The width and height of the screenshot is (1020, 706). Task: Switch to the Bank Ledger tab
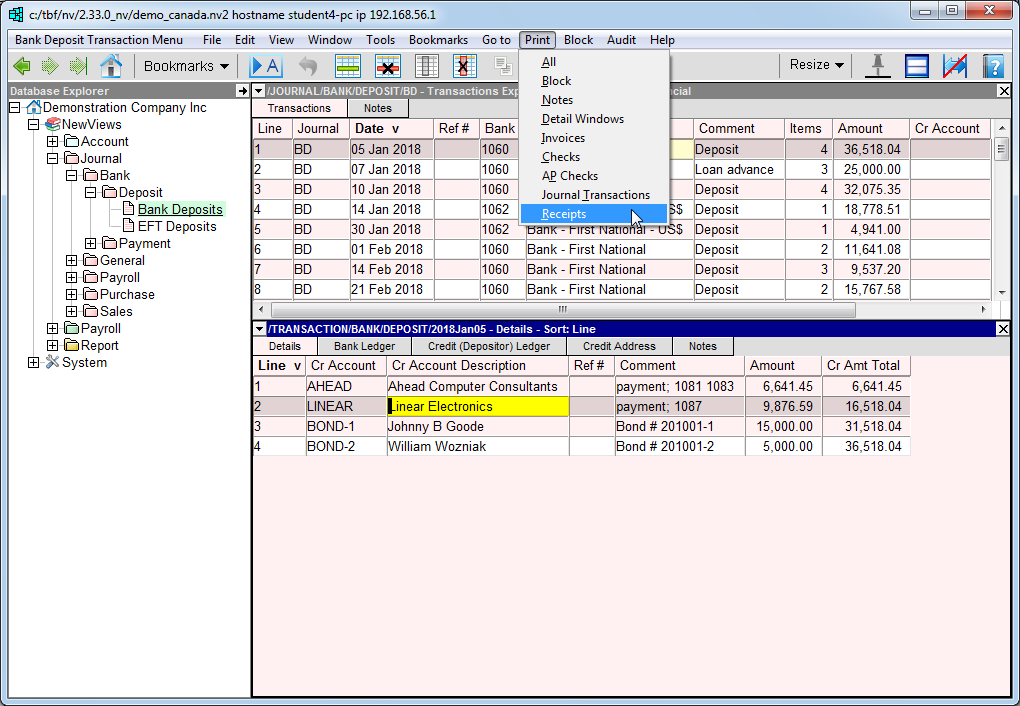click(364, 346)
